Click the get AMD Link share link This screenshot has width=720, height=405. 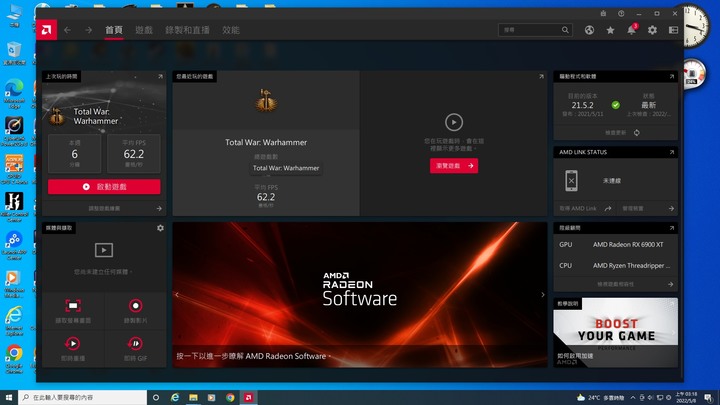585,208
